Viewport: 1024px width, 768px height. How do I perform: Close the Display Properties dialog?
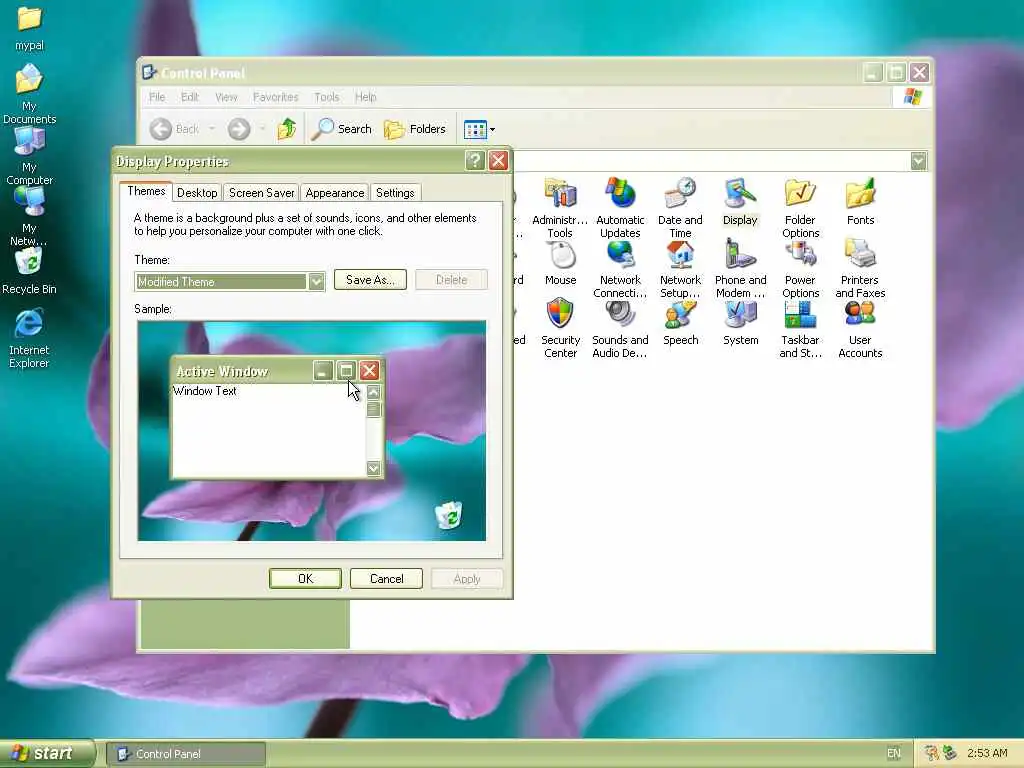point(498,161)
